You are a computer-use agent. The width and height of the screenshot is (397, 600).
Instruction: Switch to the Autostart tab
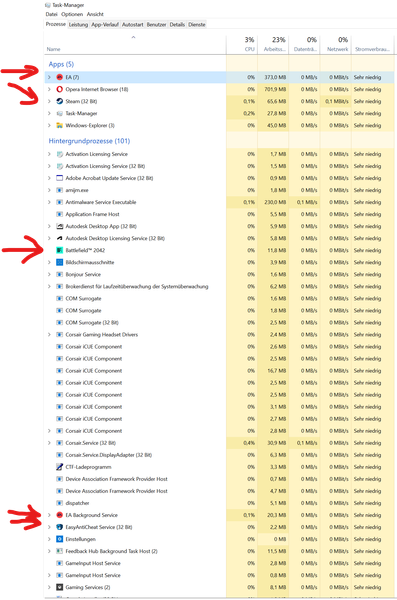(132, 24)
